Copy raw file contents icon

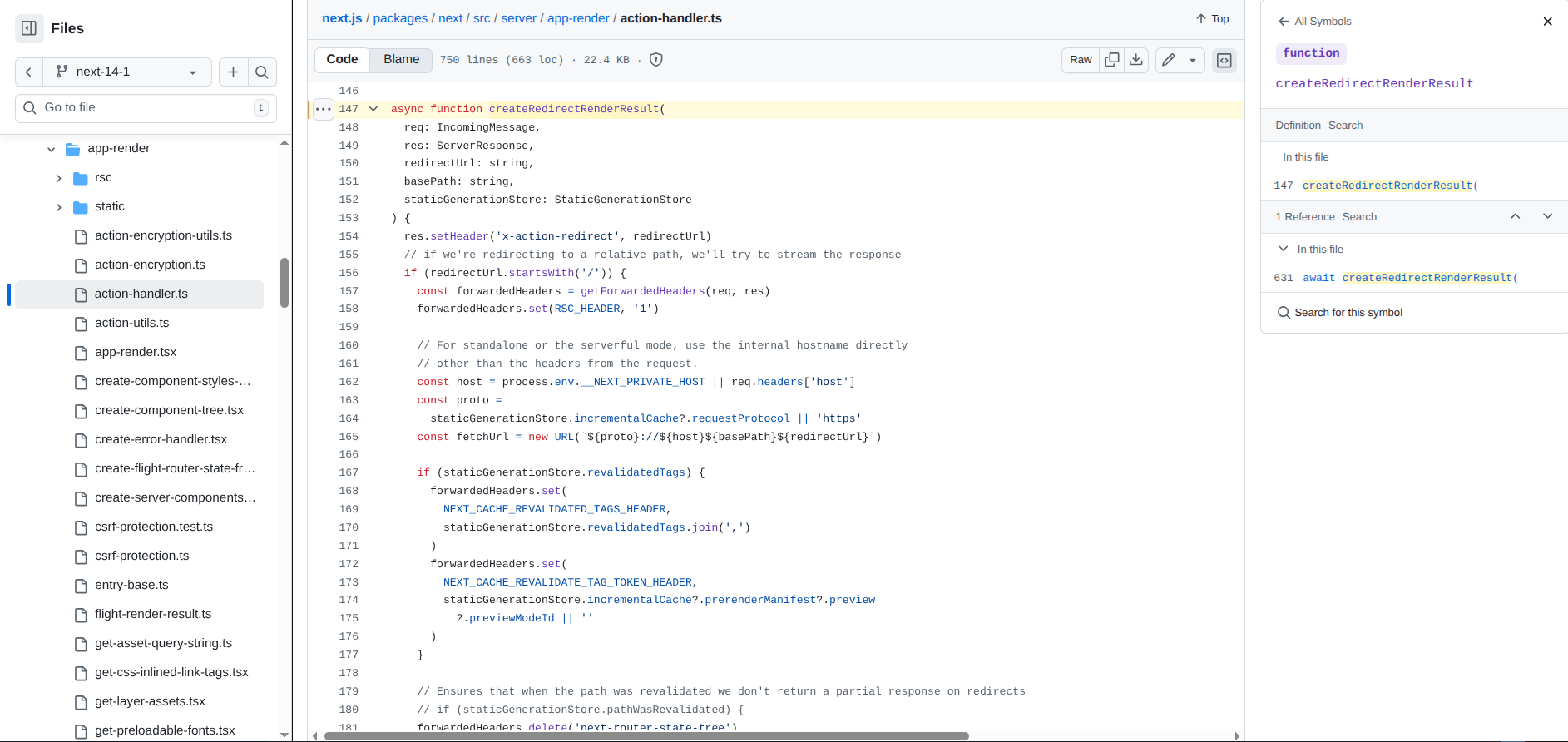point(1111,60)
